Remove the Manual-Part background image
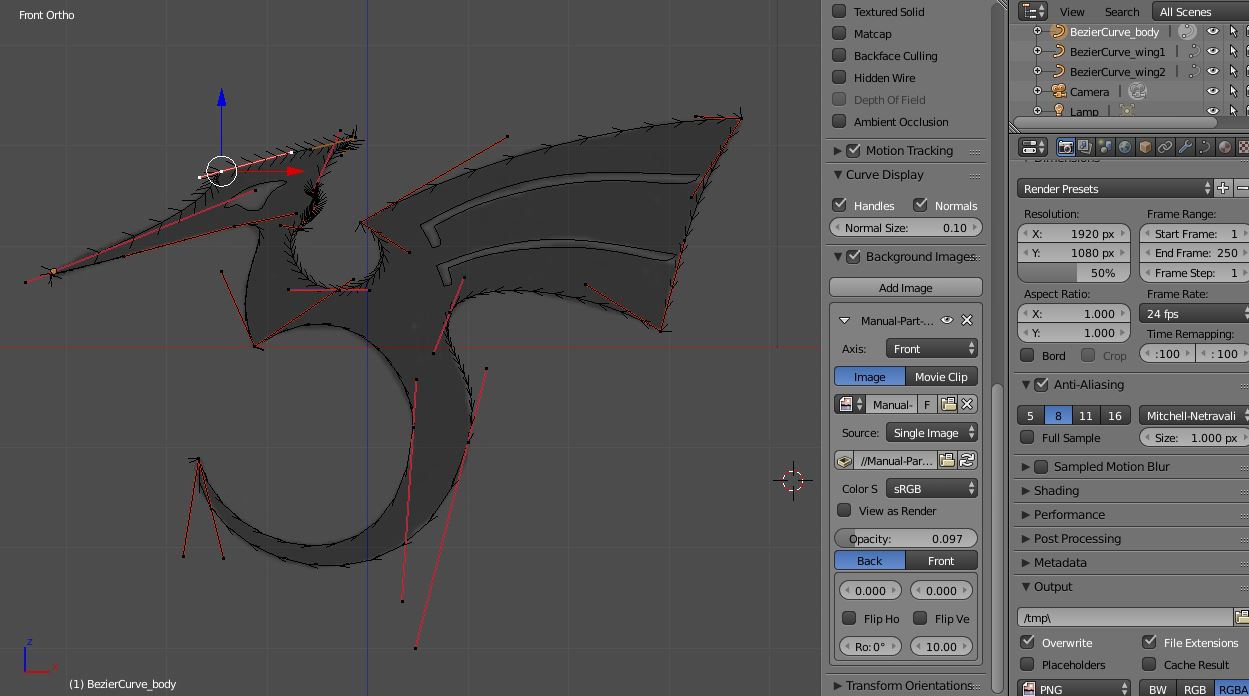The height and width of the screenshot is (696, 1249). point(967,321)
